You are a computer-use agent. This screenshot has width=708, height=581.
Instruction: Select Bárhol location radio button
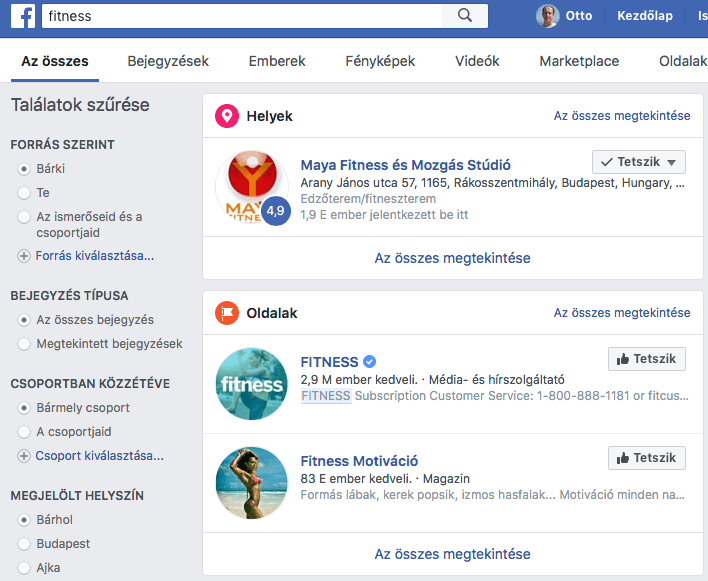(x=23, y=520)
